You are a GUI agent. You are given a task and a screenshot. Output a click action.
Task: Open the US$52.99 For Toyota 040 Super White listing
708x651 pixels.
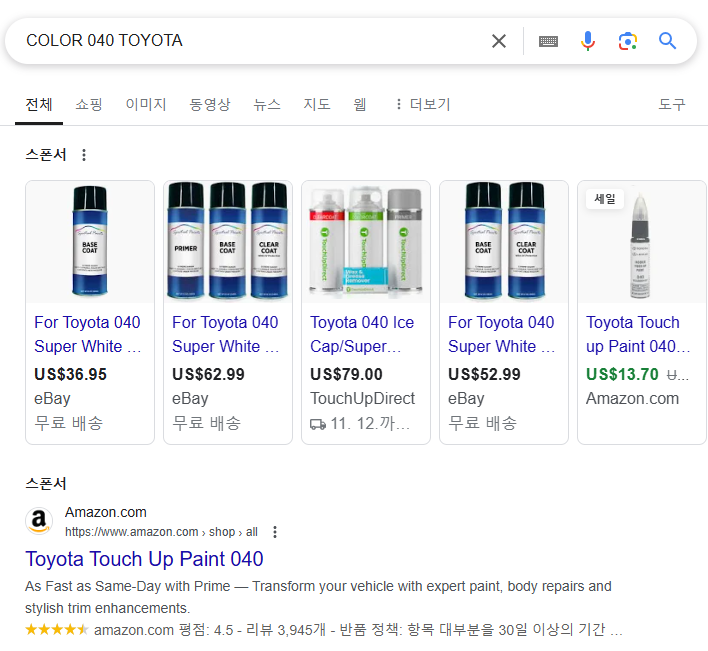pos(501,335)
